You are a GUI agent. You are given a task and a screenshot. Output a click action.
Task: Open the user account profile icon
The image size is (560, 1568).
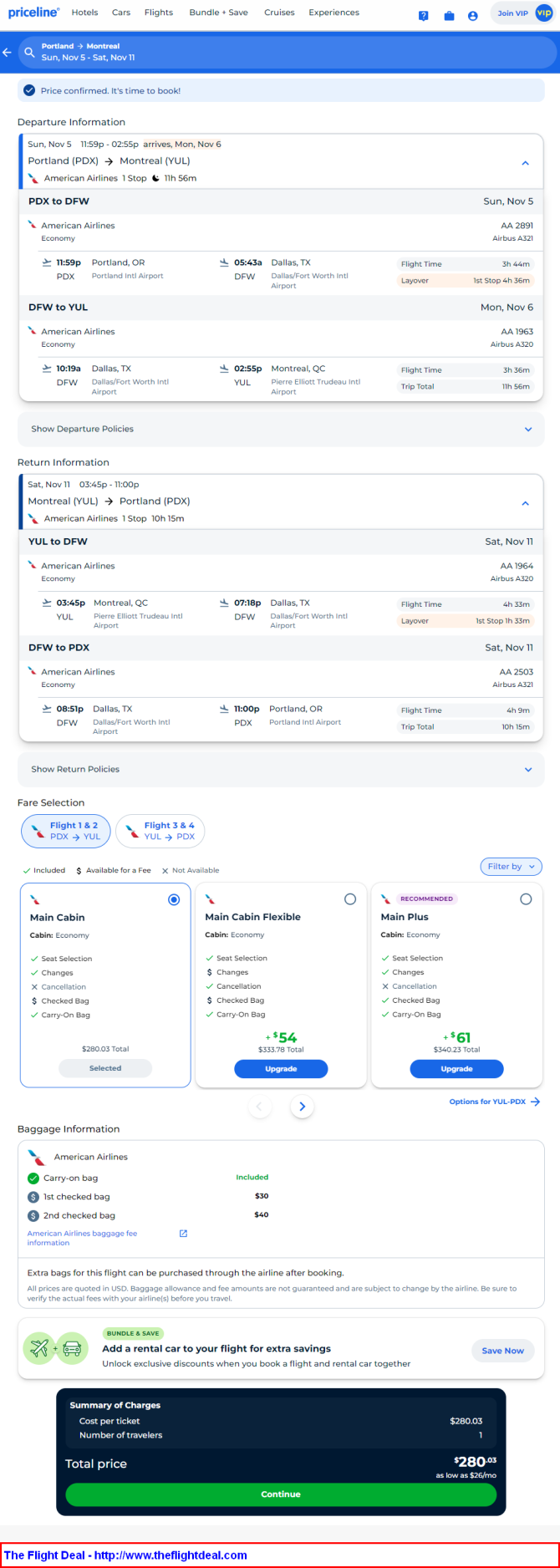(473, 16)
